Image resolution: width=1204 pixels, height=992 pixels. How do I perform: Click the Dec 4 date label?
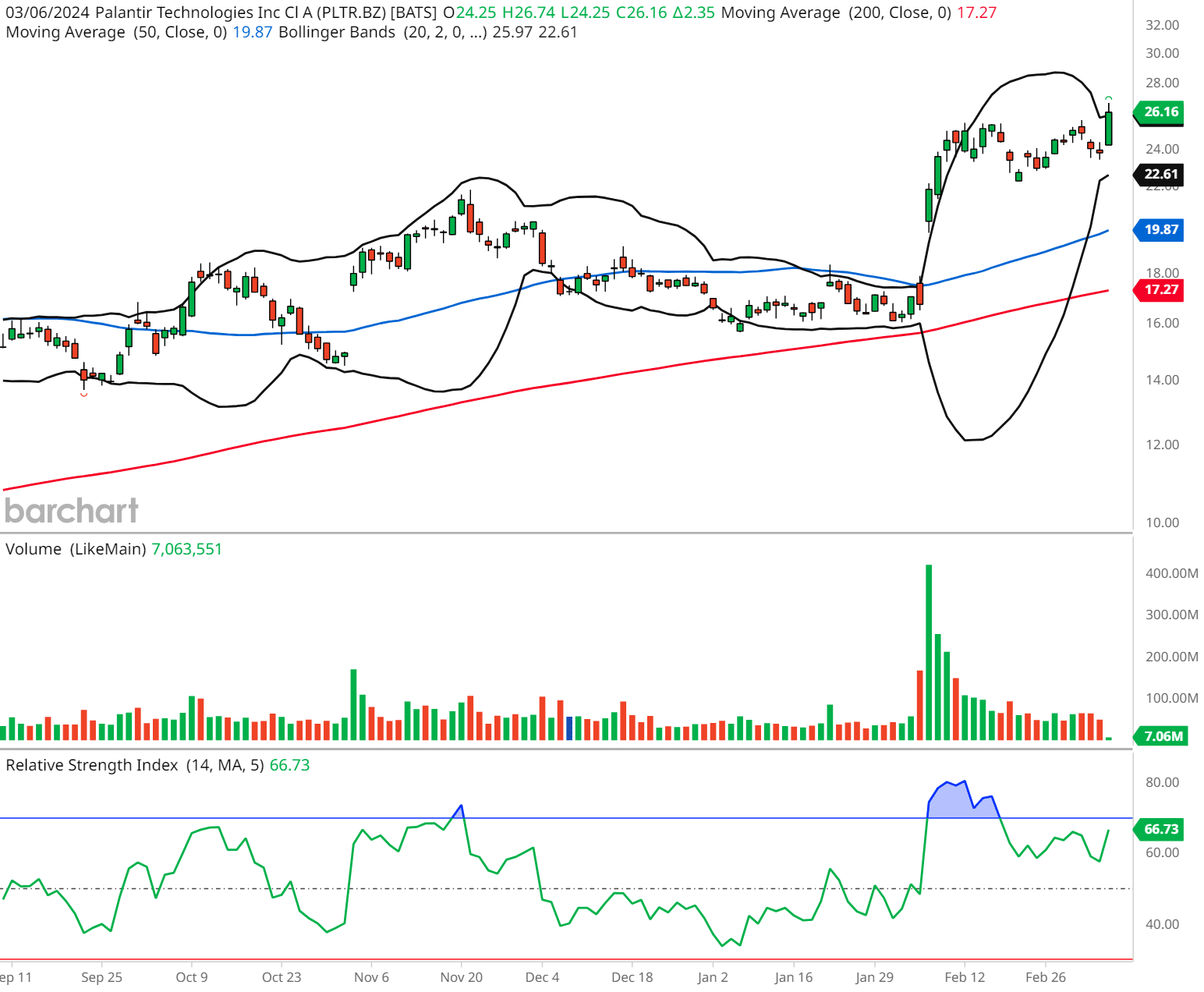click(x=543, y=977)
